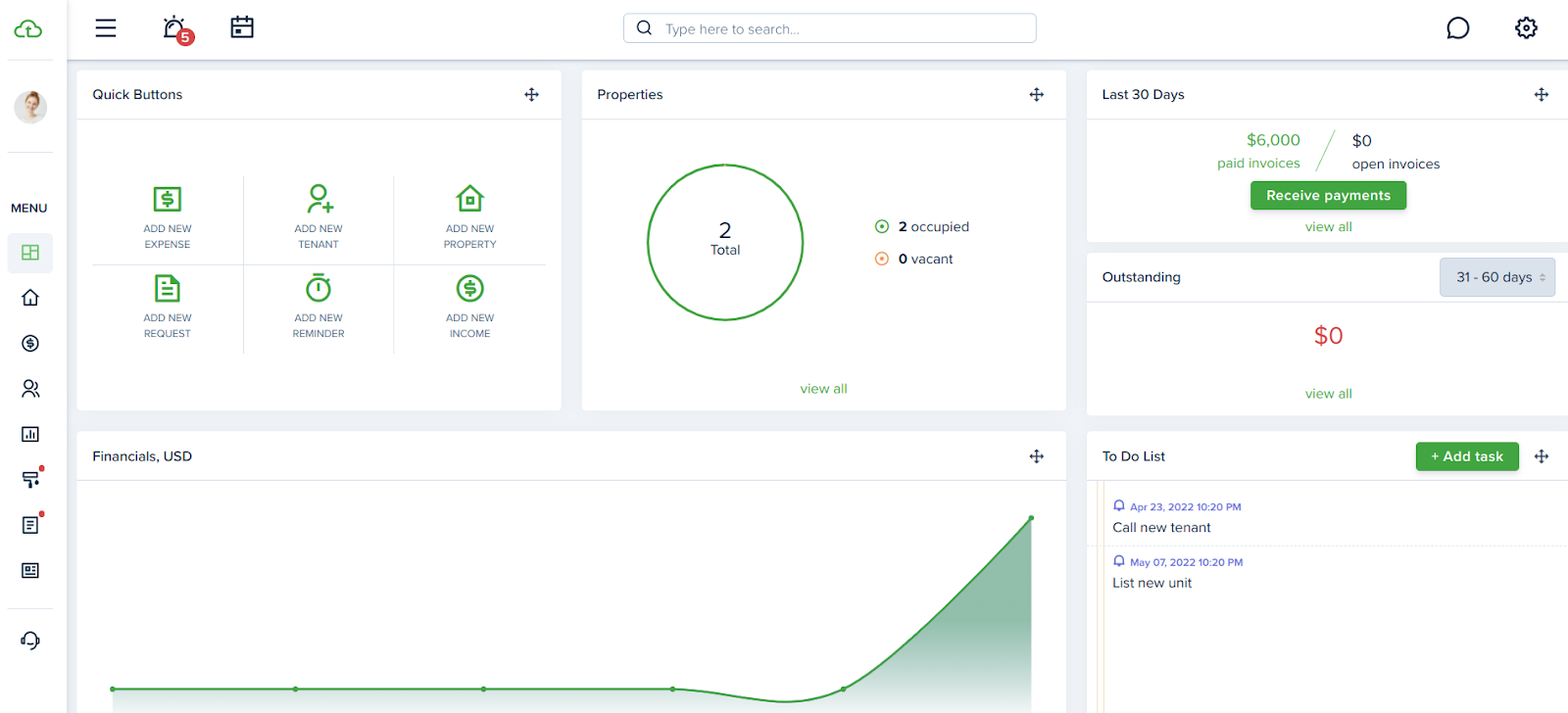Click view all under Receive payments

point(1328,227)
